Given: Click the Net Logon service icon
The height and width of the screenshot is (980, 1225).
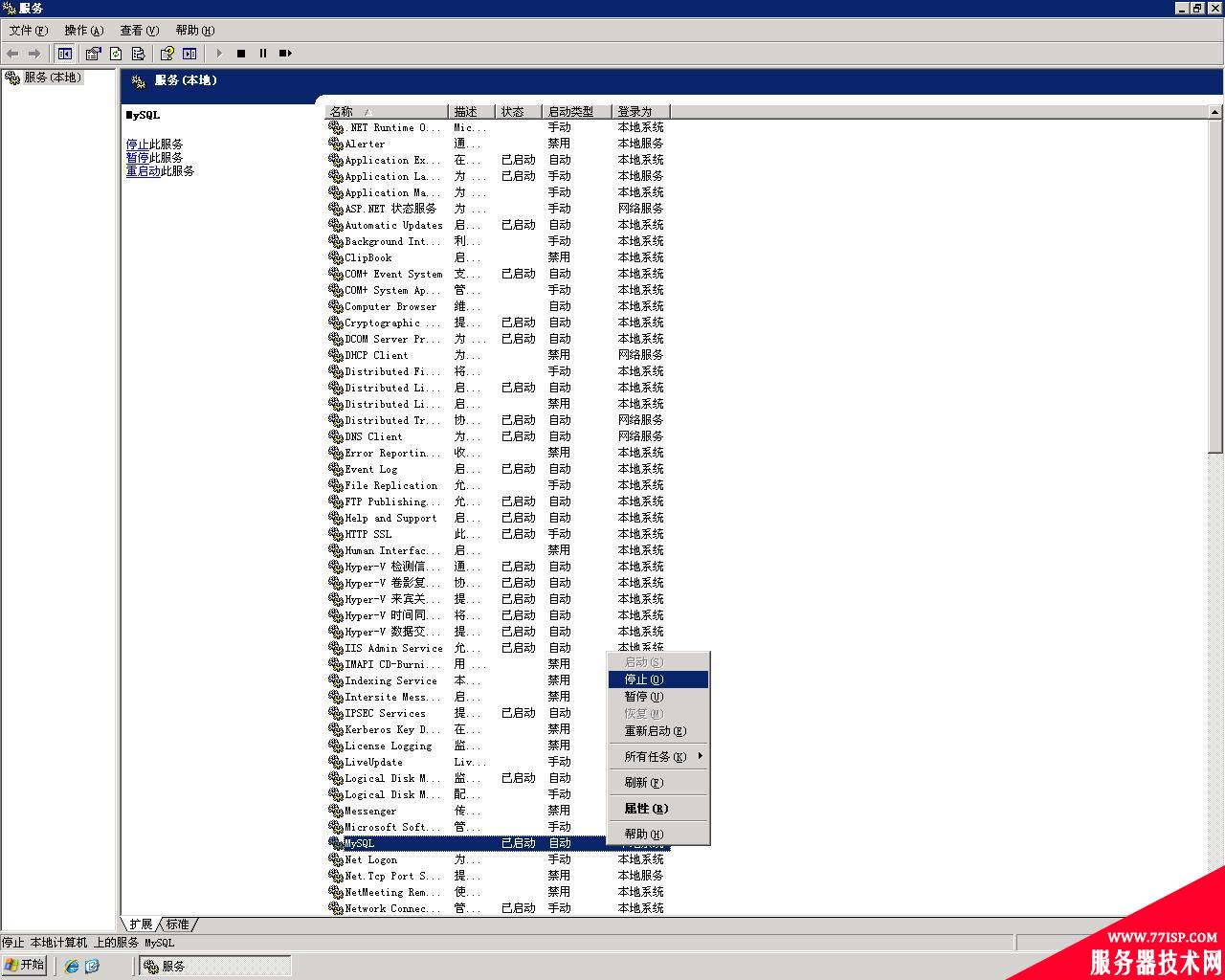Looking at the screenshot, I should tap(336, 859).
